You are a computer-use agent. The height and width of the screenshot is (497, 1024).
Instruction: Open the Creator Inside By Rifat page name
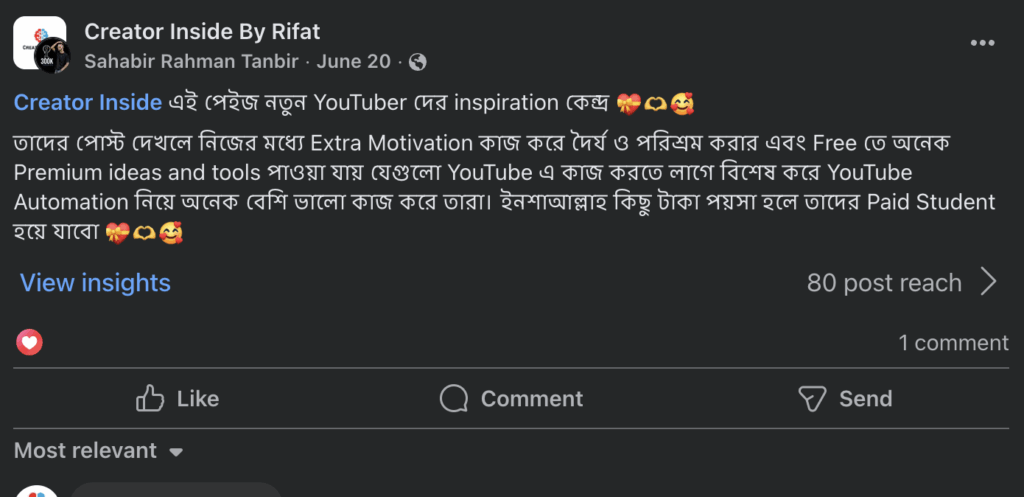pos(202,32)
